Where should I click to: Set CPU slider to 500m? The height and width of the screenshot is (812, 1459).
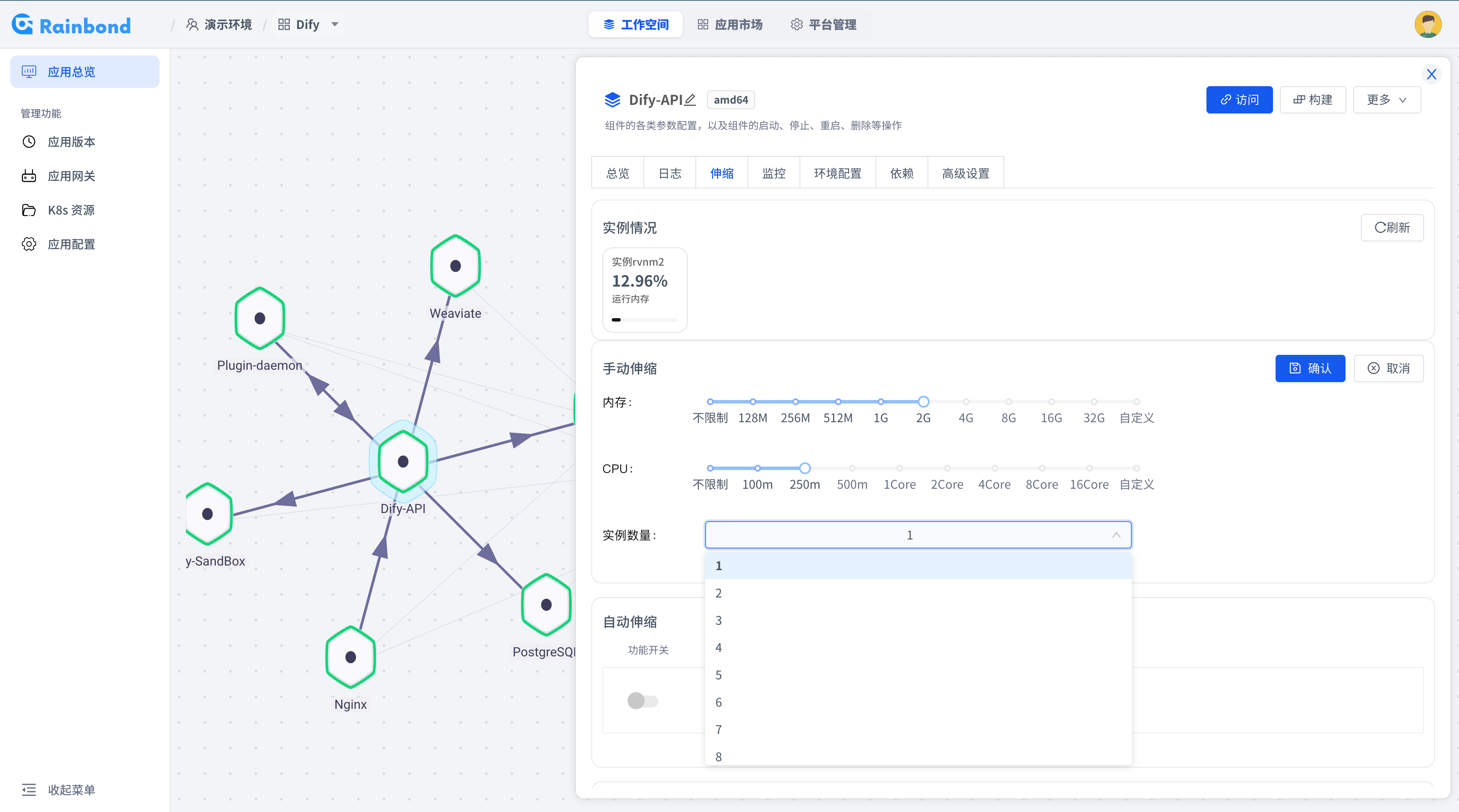coord(852,468)
